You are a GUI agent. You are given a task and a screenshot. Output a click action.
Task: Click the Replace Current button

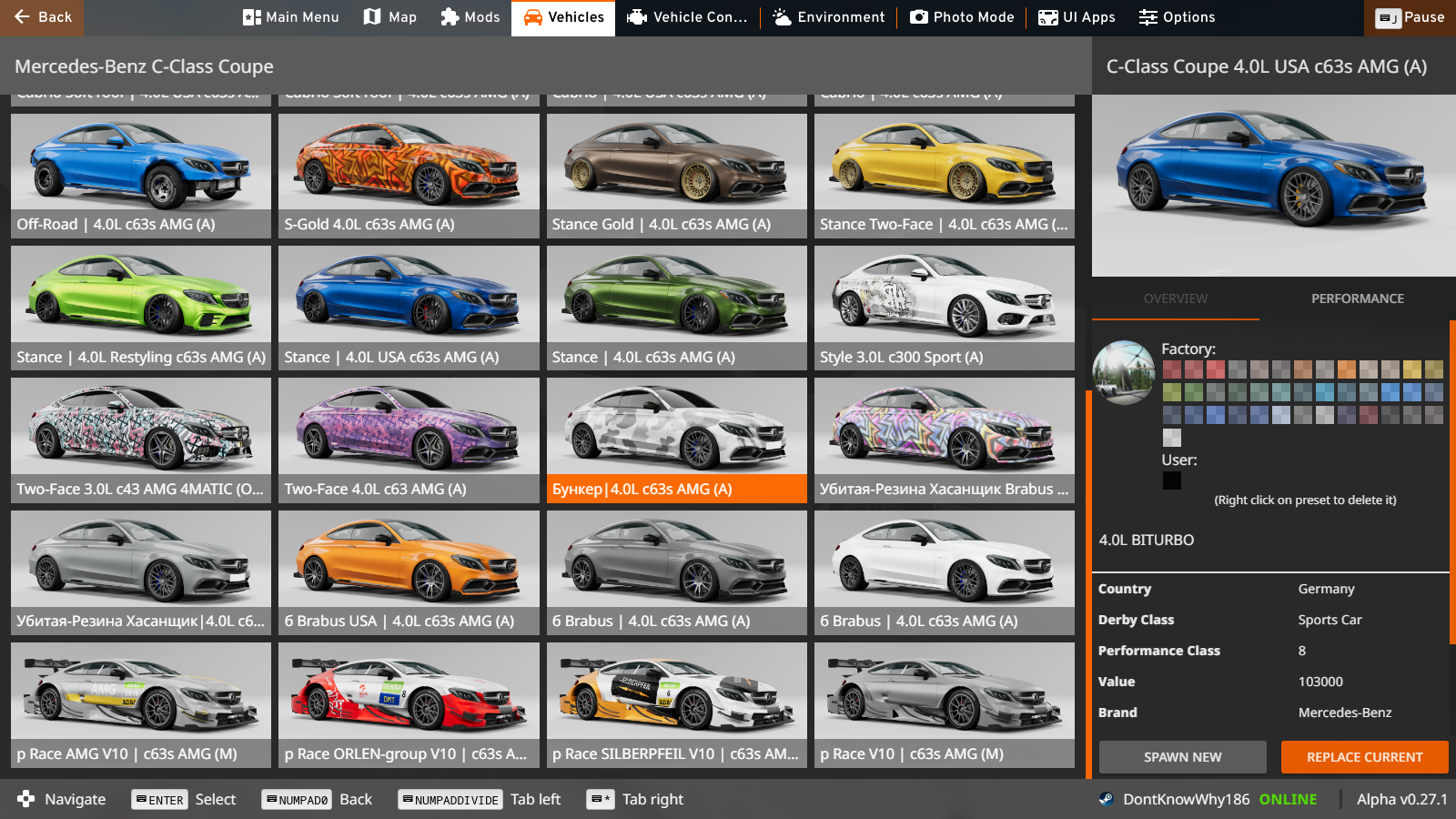pos(1365,757)
